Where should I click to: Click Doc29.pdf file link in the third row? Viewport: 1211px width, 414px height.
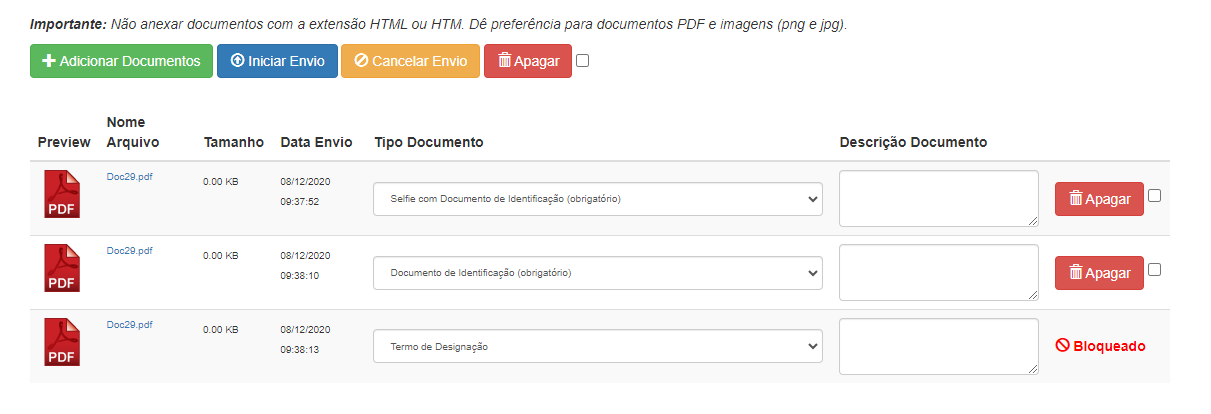click(x=129, y=325)
